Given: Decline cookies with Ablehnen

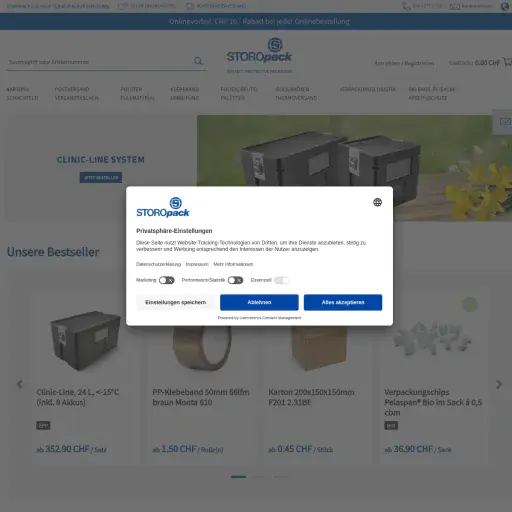Looking at the screenshot, I should point(259,302).
